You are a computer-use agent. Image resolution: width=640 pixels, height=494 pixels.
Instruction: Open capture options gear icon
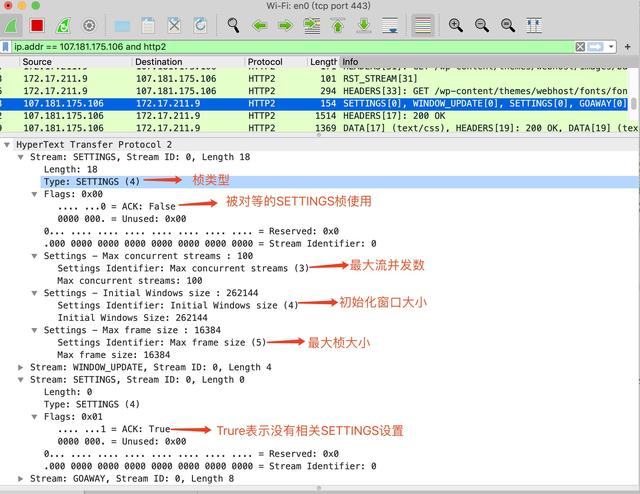point(89,26)
